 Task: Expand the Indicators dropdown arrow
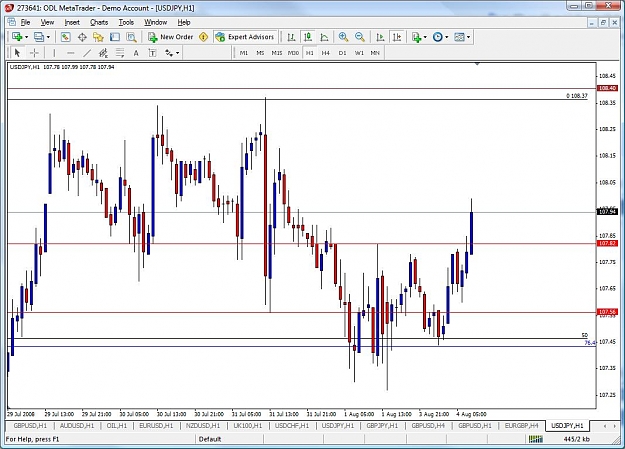click(425, 37)
